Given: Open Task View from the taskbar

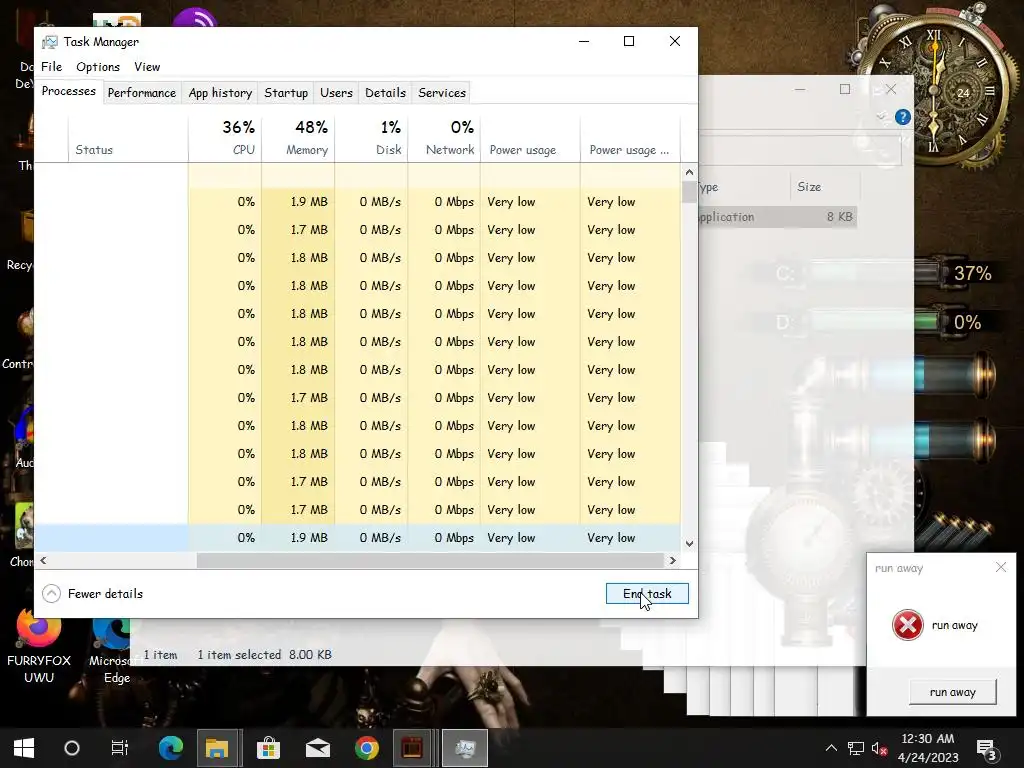Looking at the screenshot, I should pos(120,748).
